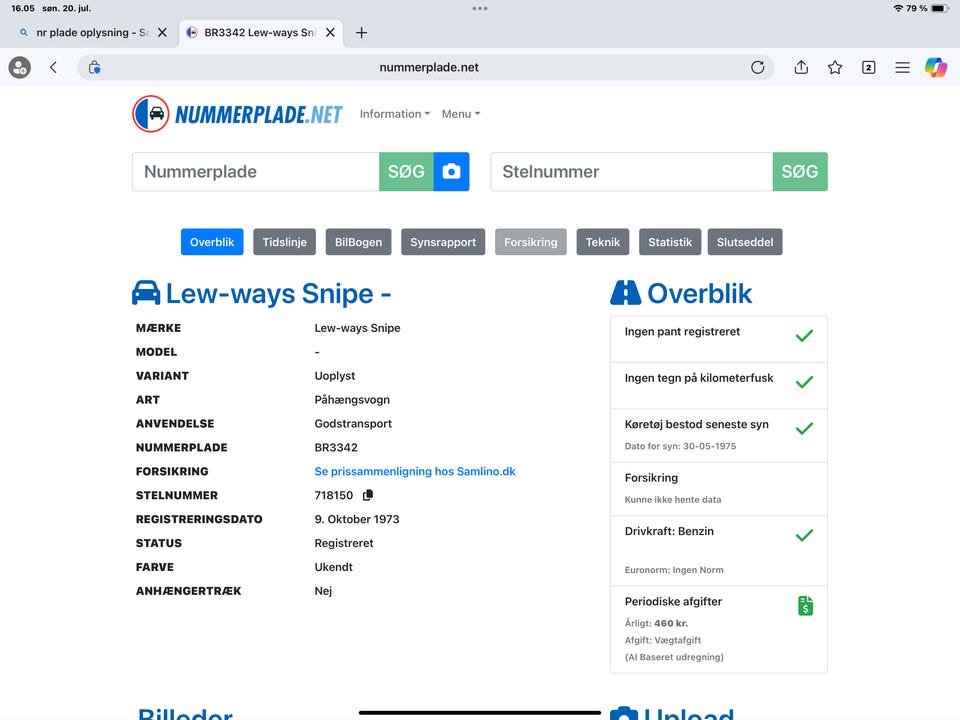Click the car icon beside Lew-ways Snipe heading

point(146,293)
